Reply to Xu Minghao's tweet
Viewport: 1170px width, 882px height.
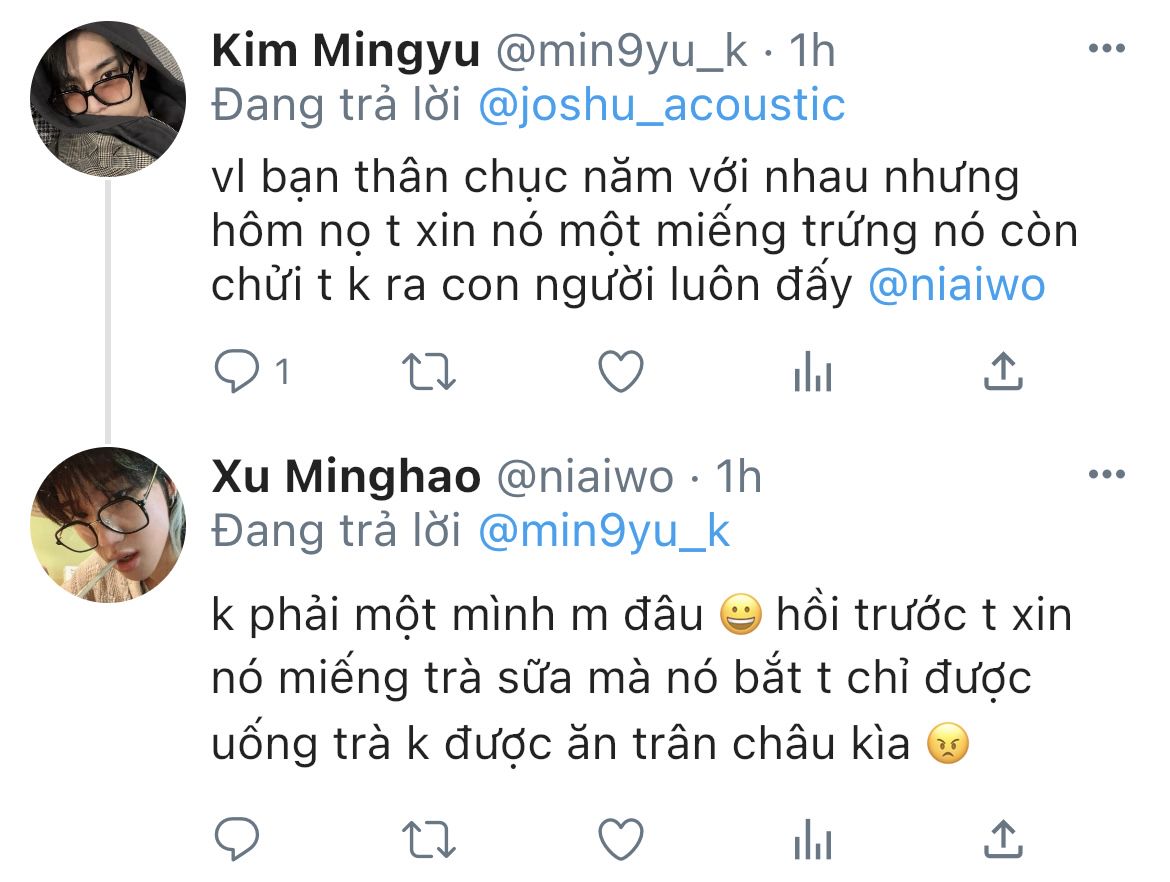pos(237,839)
